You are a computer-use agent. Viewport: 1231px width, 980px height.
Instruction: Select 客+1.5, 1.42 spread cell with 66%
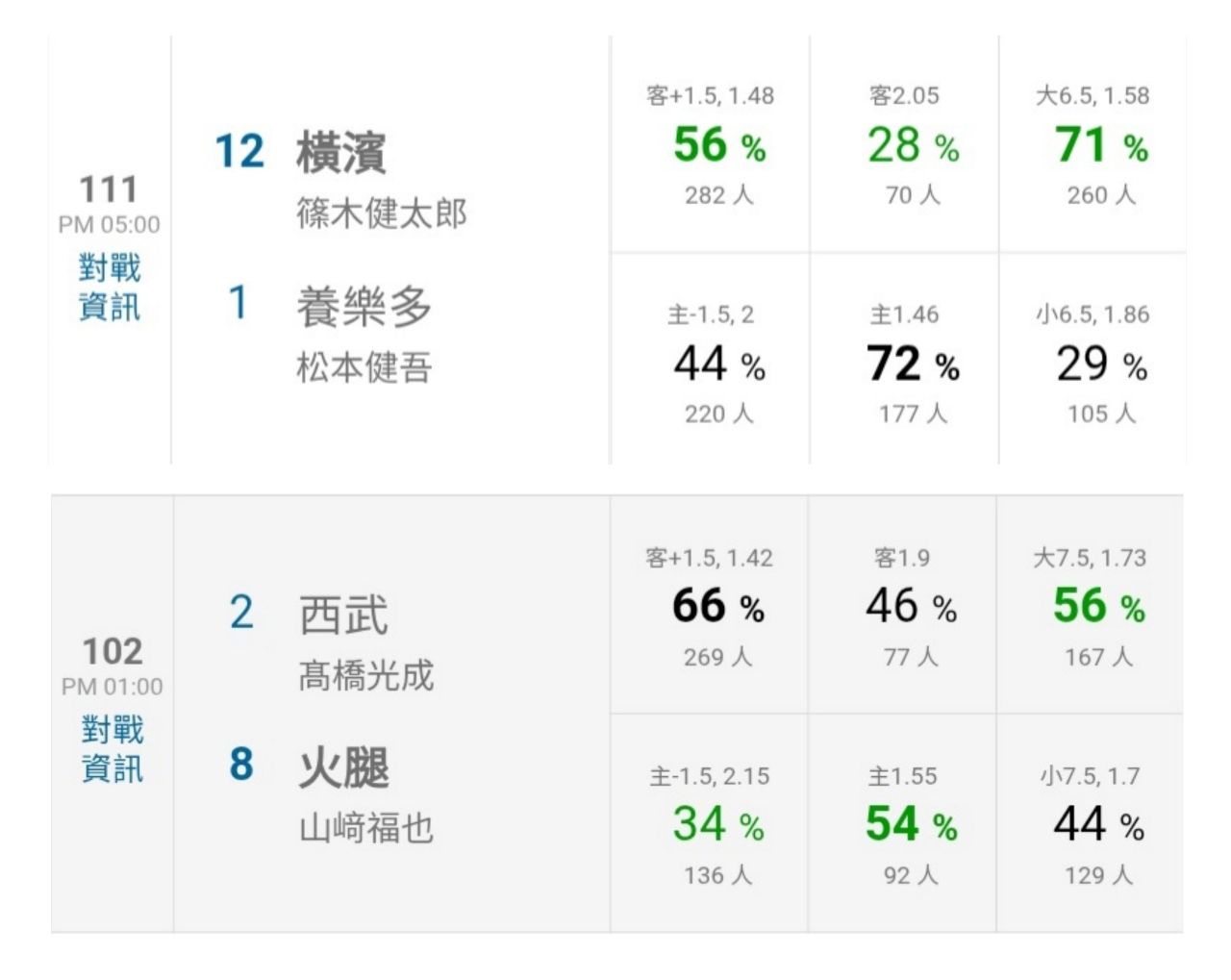click(x=709, y=605)
